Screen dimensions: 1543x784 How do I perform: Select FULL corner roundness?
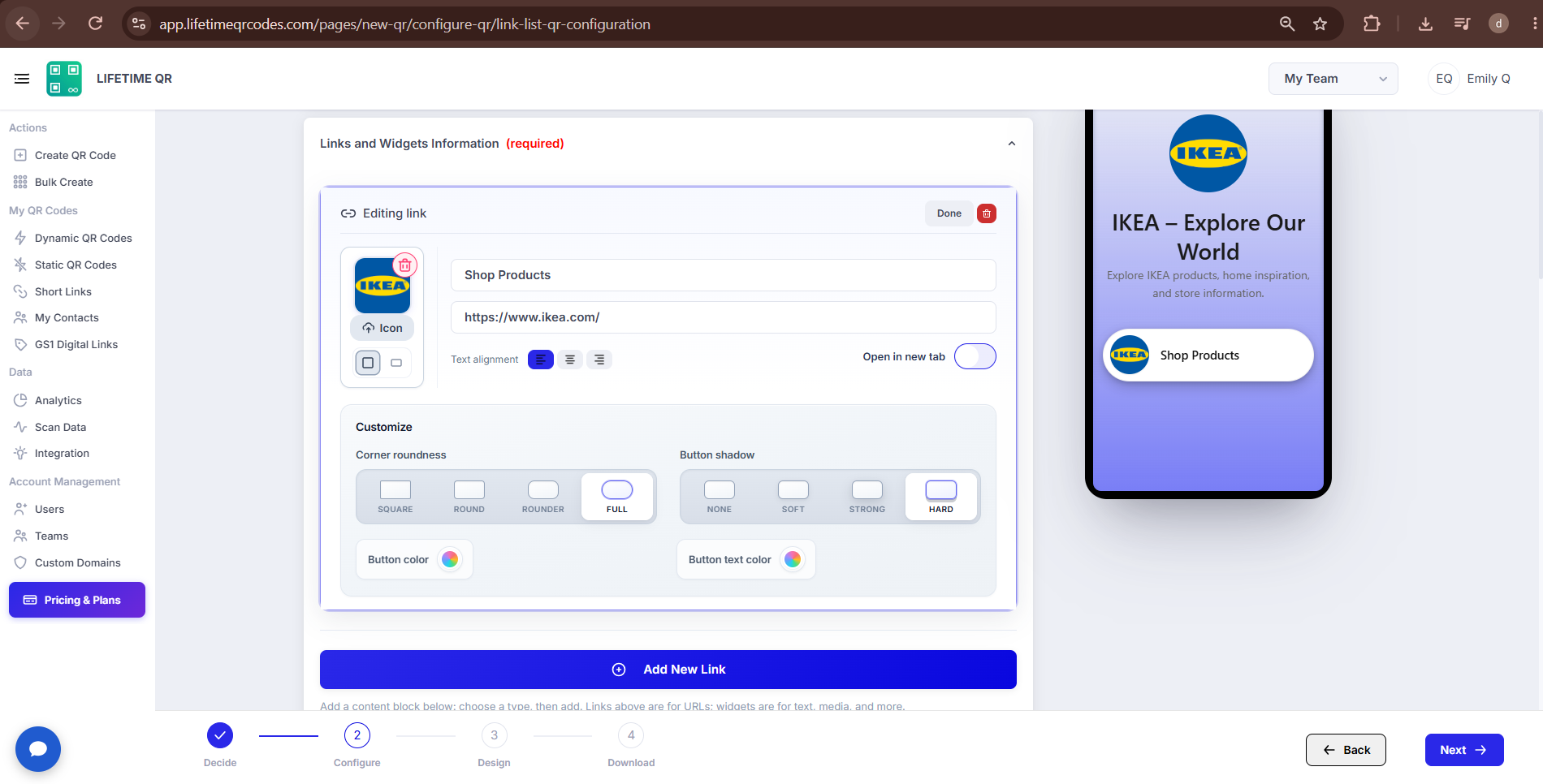617,497
